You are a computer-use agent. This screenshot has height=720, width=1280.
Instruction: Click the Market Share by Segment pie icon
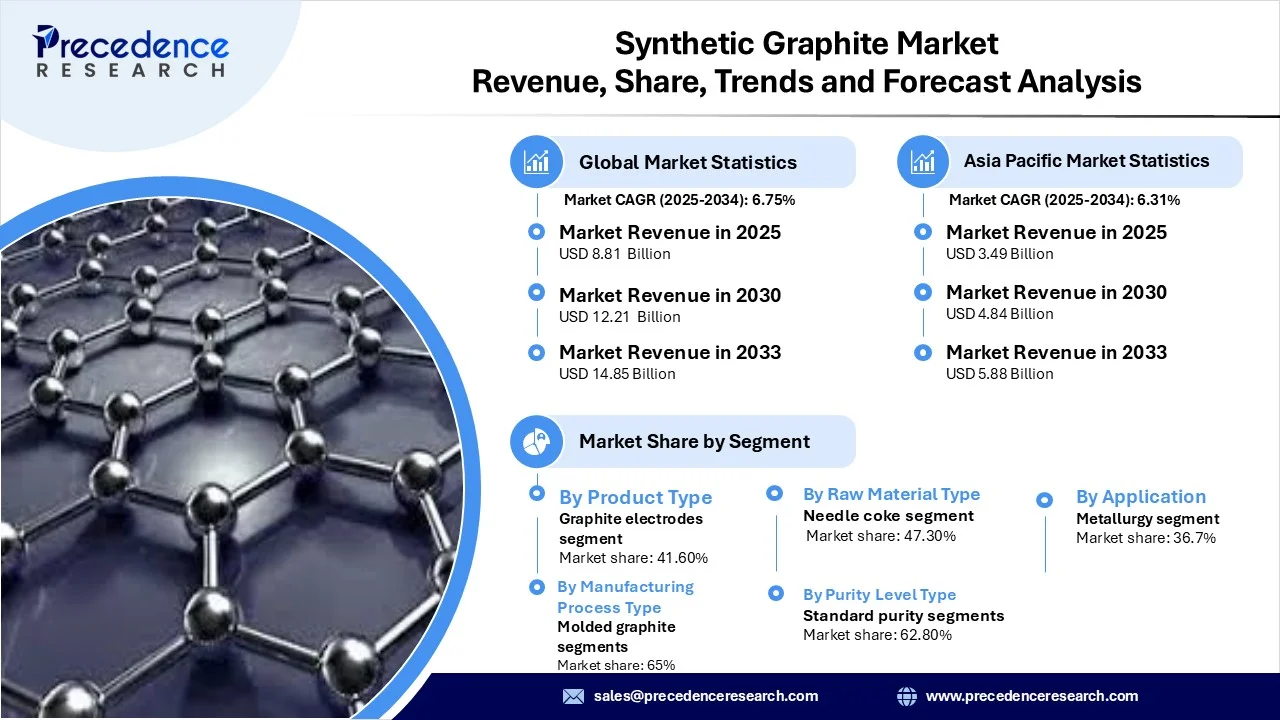tap(537, 441)
